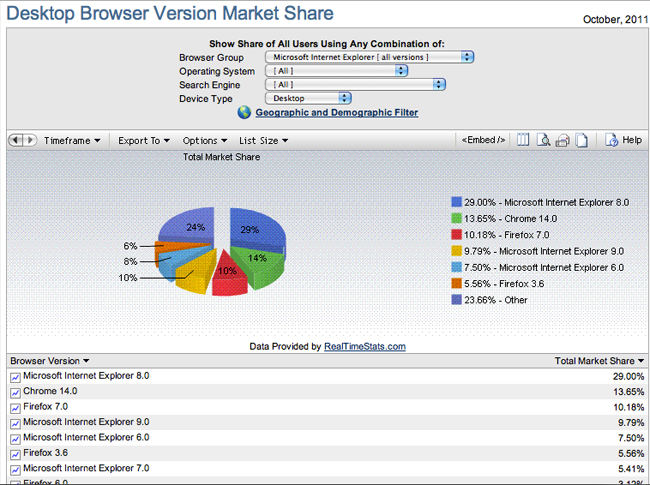Click the Firefox 7.0 row label

tap(46, 406)
